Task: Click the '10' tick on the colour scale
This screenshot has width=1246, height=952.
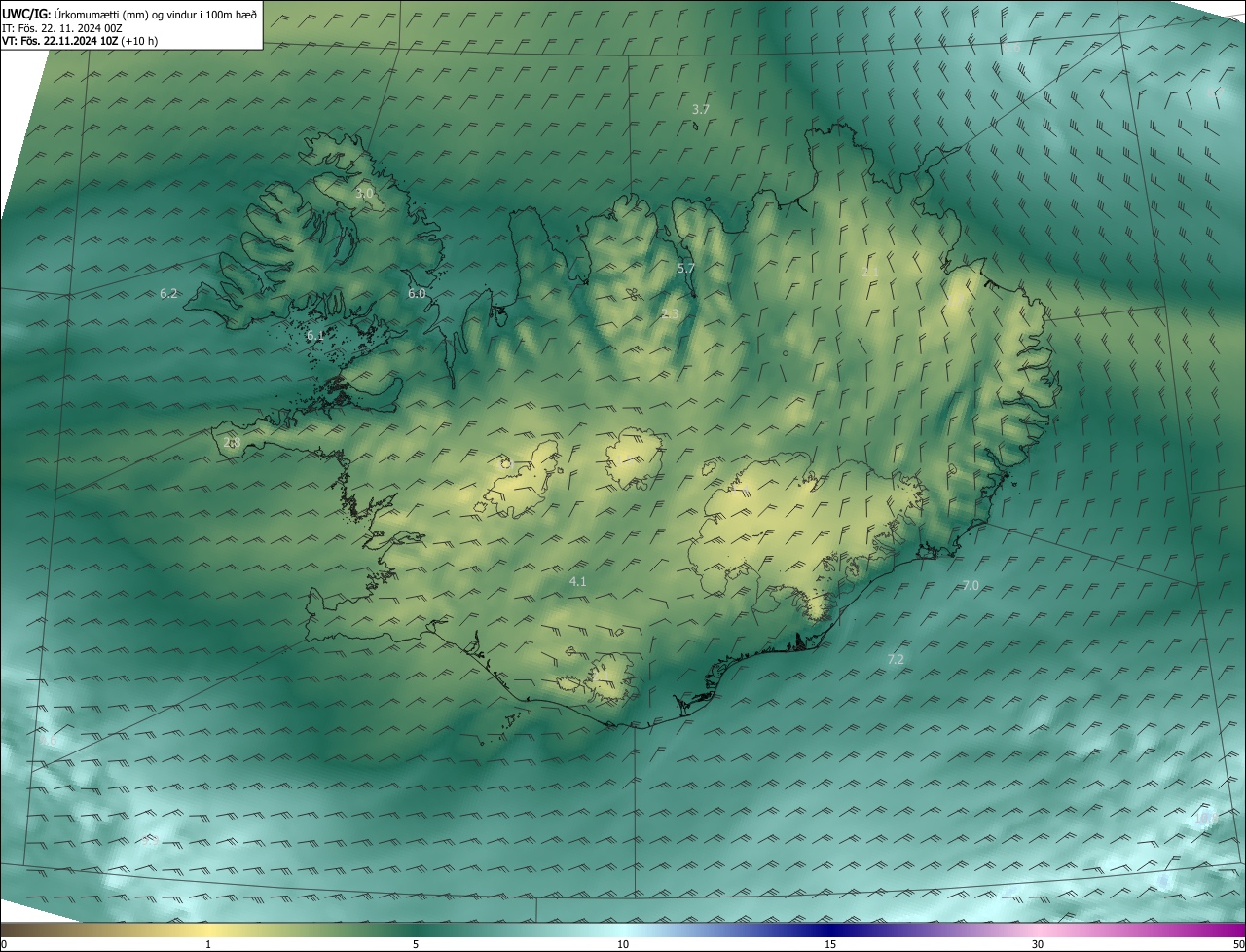Action: pos(623,944)
